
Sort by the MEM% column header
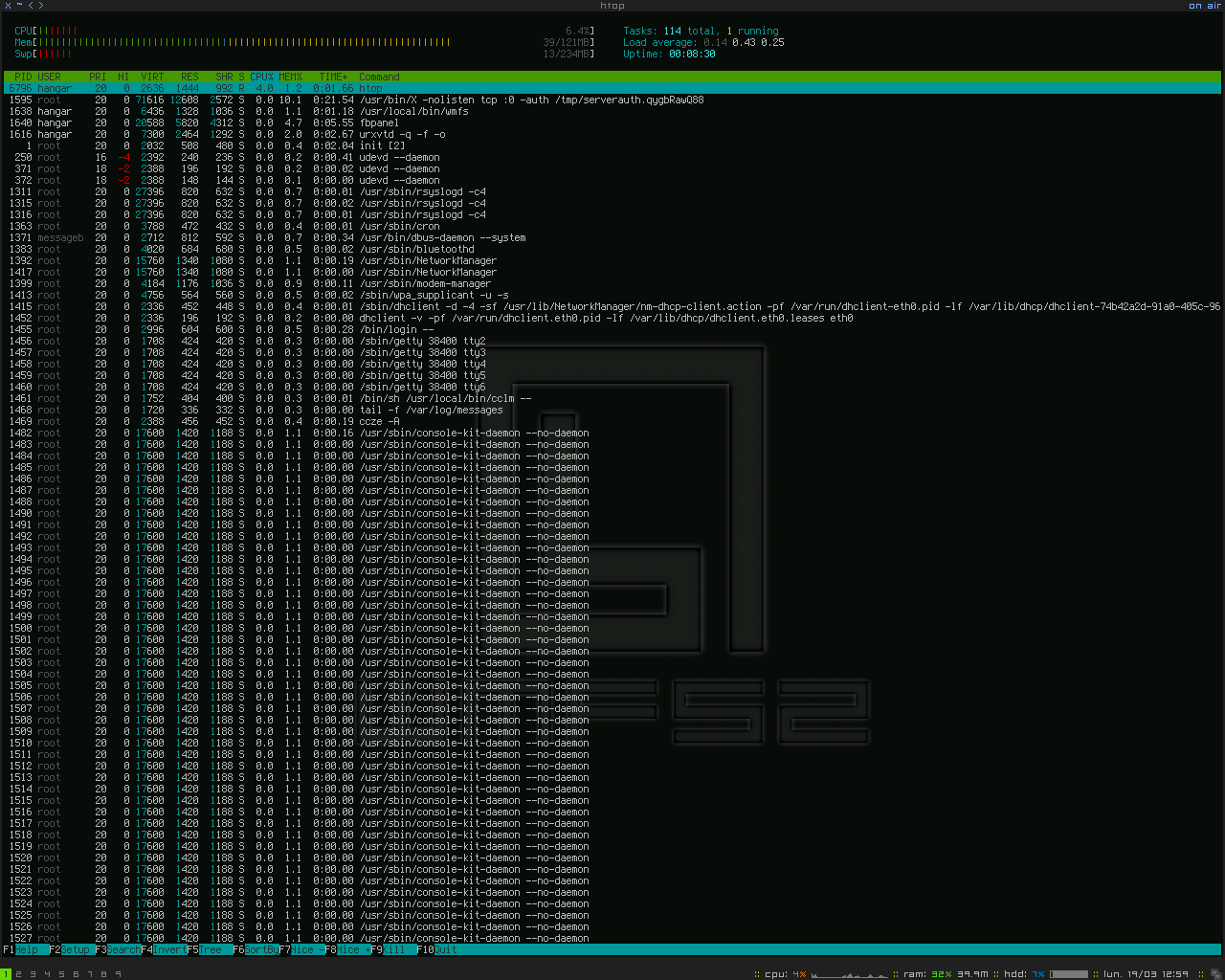291,77
